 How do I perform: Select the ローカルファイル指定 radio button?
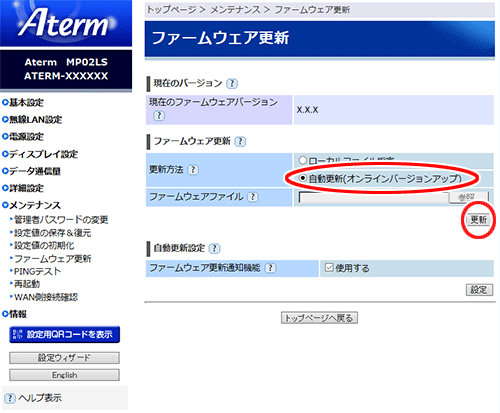[302, 160]
